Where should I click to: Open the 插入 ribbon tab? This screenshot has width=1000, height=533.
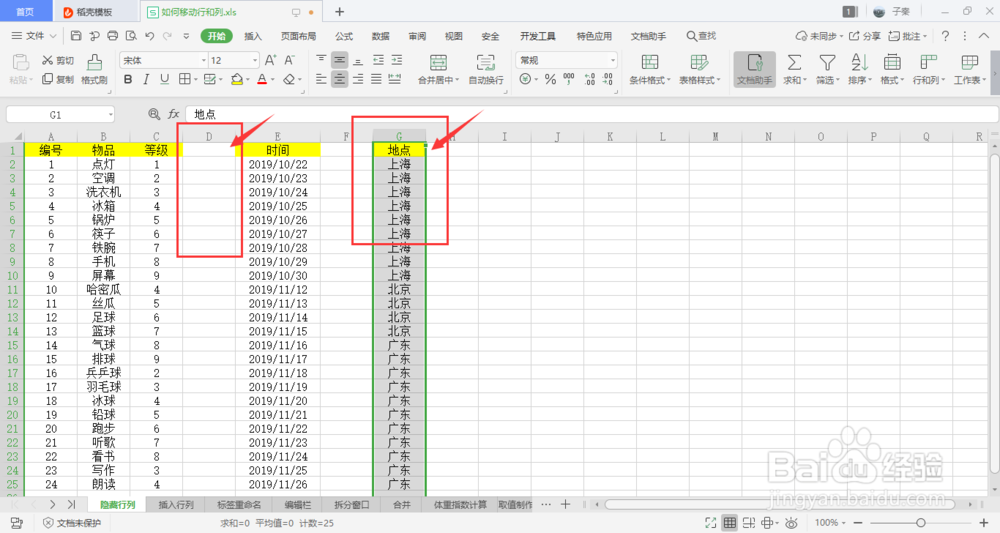pyautogui.click(x=253, y=36)
